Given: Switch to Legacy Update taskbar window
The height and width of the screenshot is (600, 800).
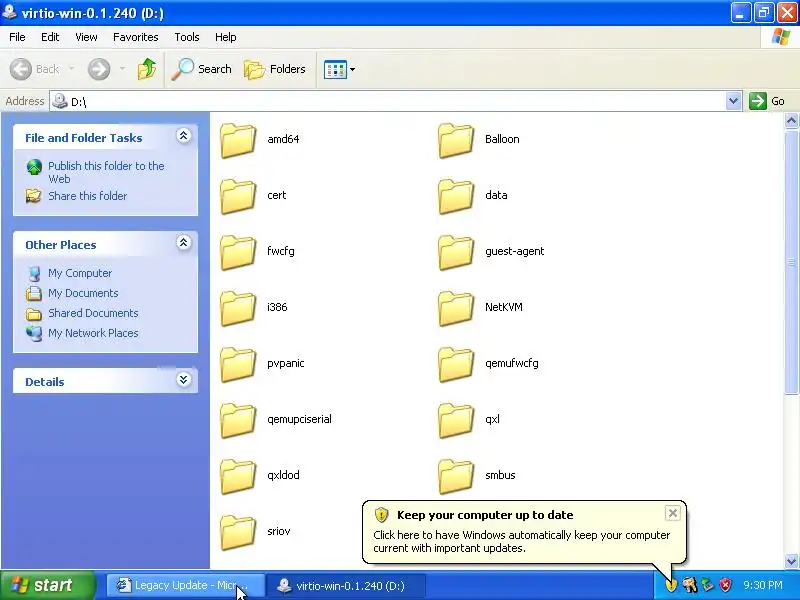Looking at the screenshot, I should [185, 585].
